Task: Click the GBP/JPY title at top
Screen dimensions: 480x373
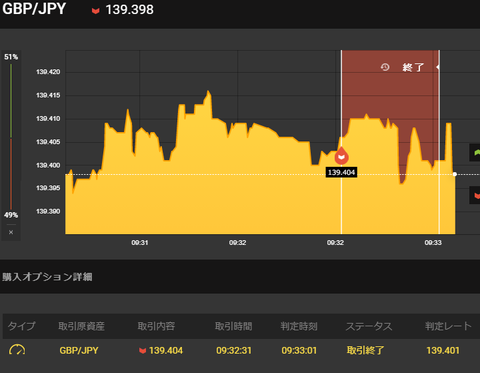Action: [34, 9]
